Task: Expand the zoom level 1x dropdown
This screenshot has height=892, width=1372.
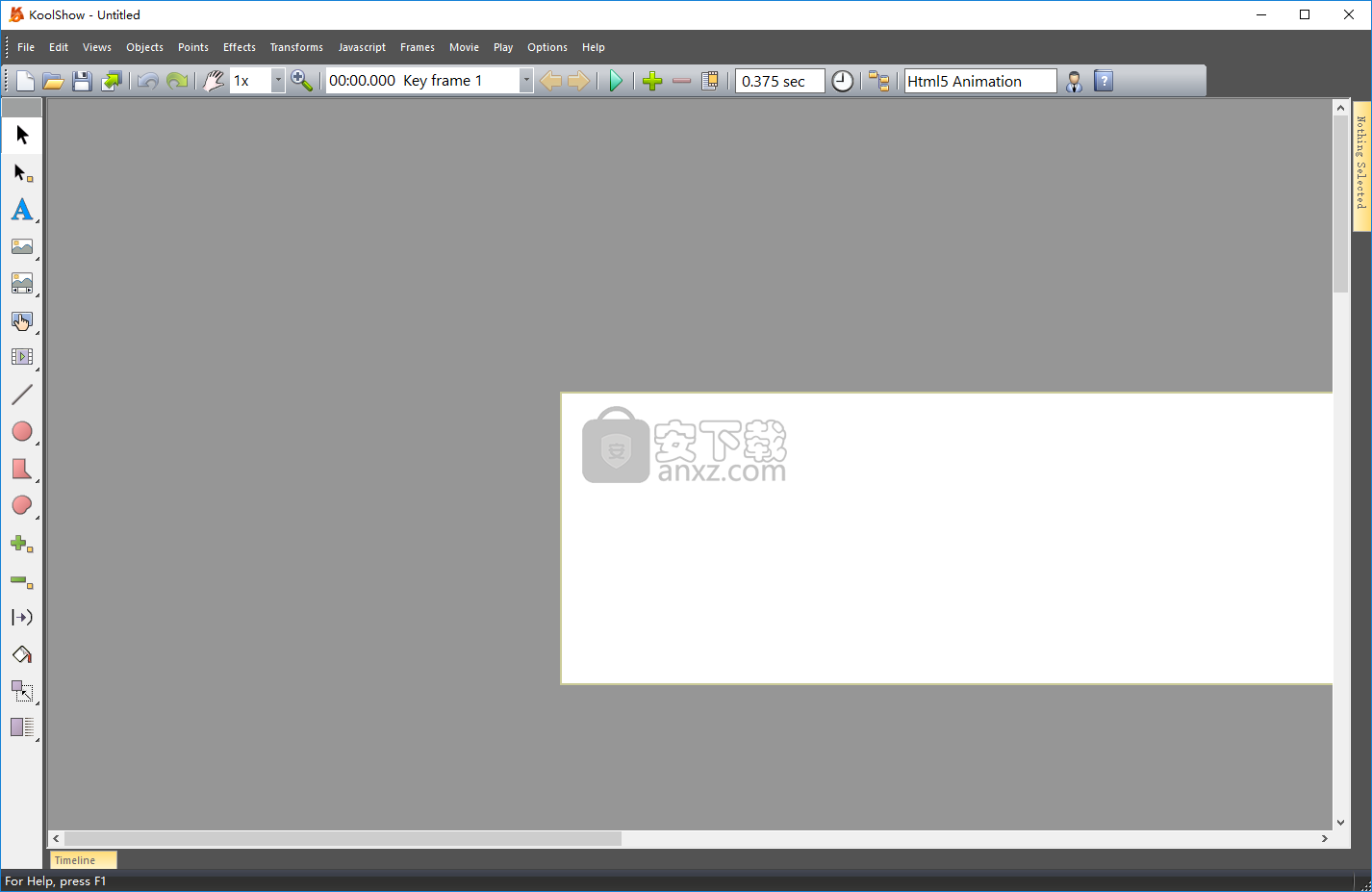Action: pos(278,81)
